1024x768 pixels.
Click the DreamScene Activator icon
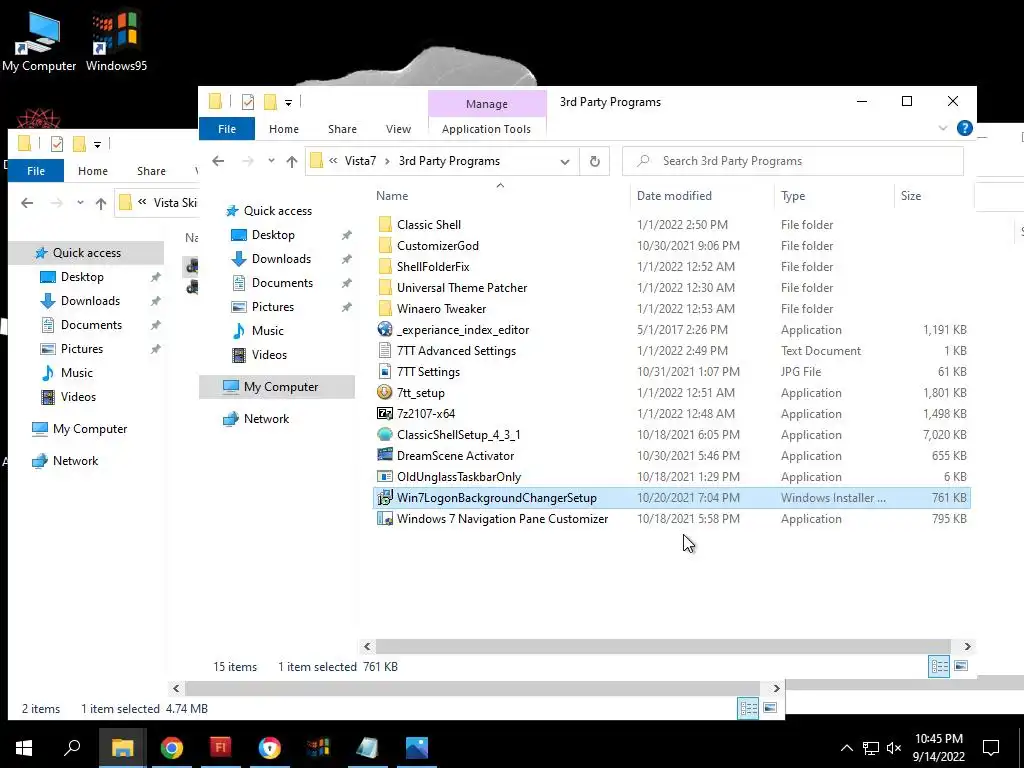(385, 455)
